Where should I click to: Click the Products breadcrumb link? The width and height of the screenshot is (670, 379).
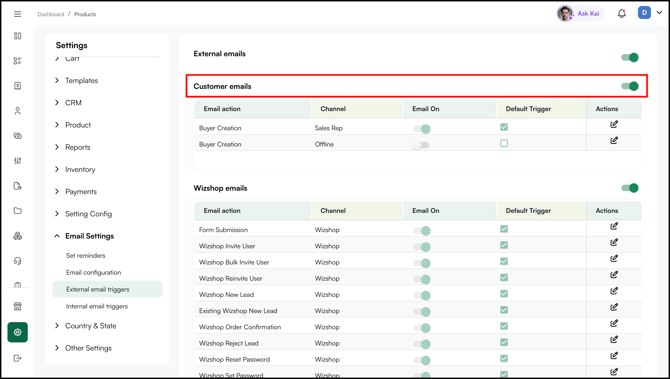[85, 14]
